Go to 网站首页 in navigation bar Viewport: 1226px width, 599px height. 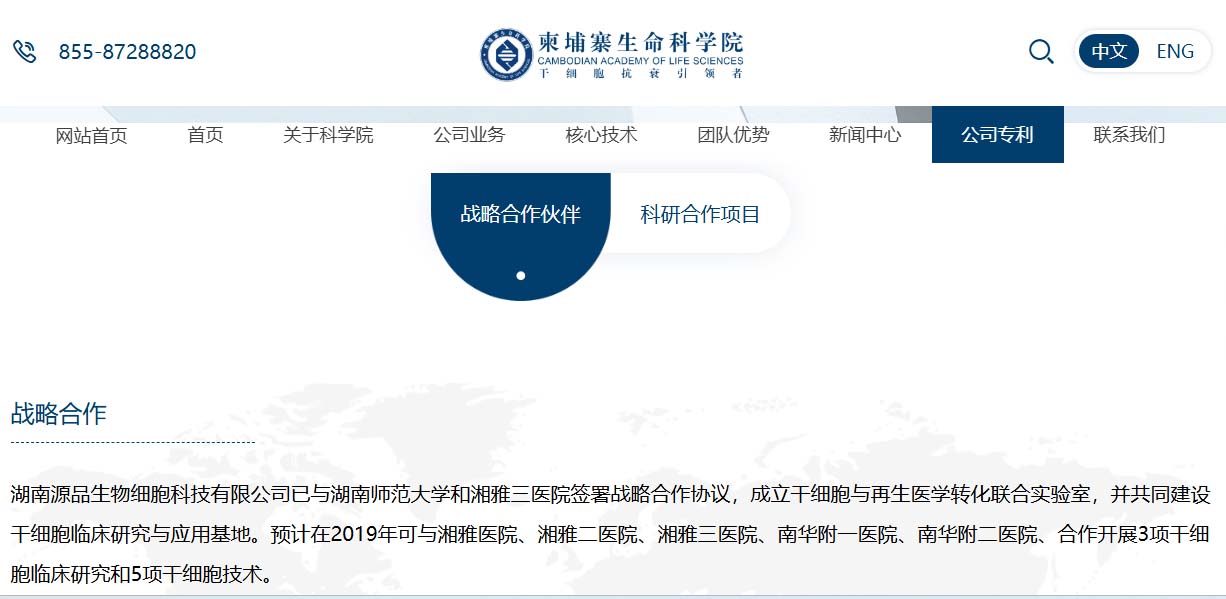pyautogui.click(x=91, y=135)
